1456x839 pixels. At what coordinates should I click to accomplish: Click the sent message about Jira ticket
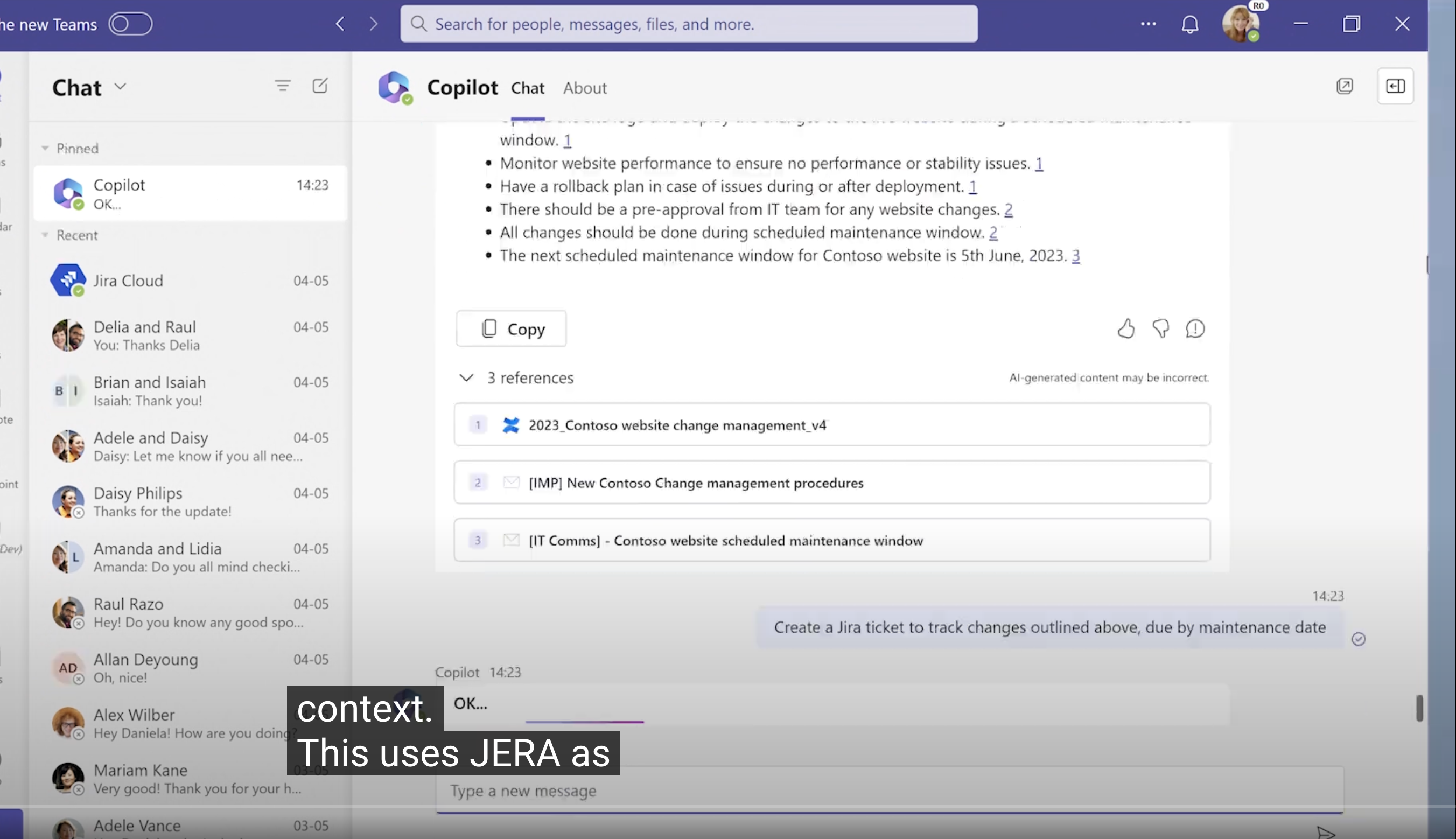coord(1050,627)
